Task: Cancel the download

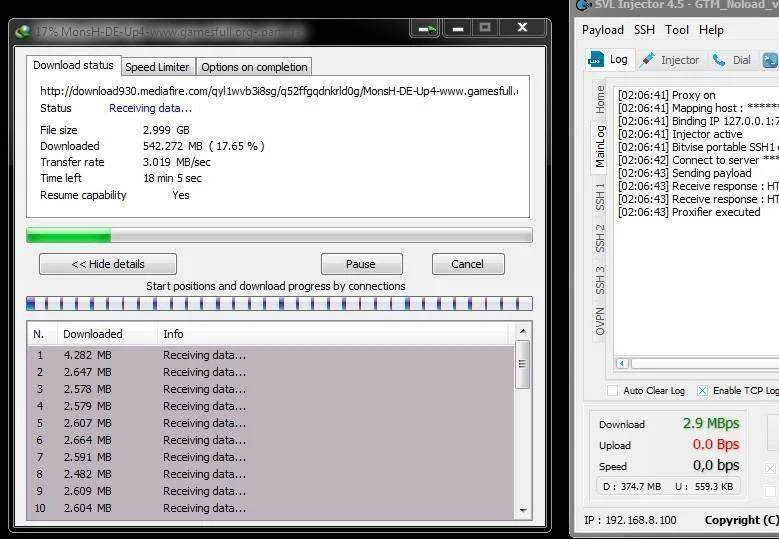Action: coord(468,264)
